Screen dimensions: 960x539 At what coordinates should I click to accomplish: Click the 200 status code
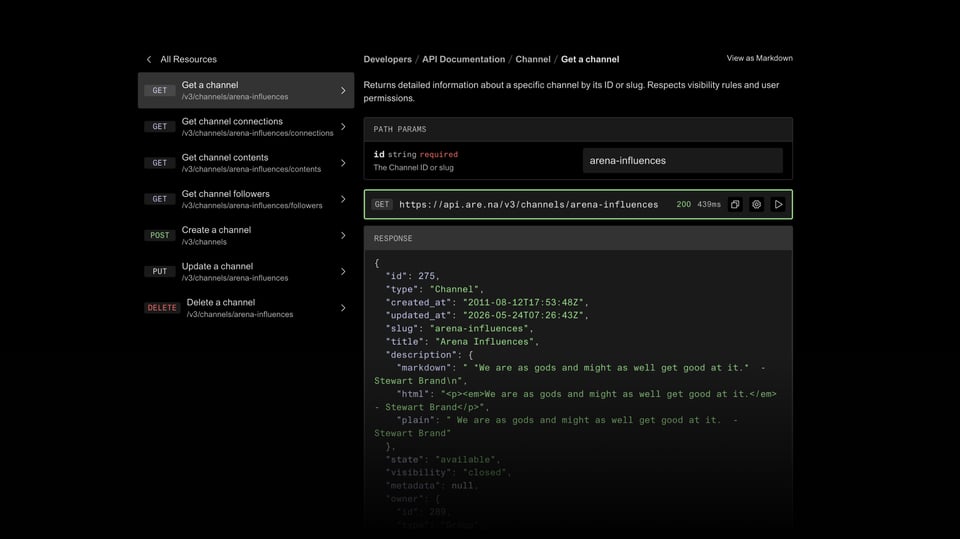(x=683, y=205)
